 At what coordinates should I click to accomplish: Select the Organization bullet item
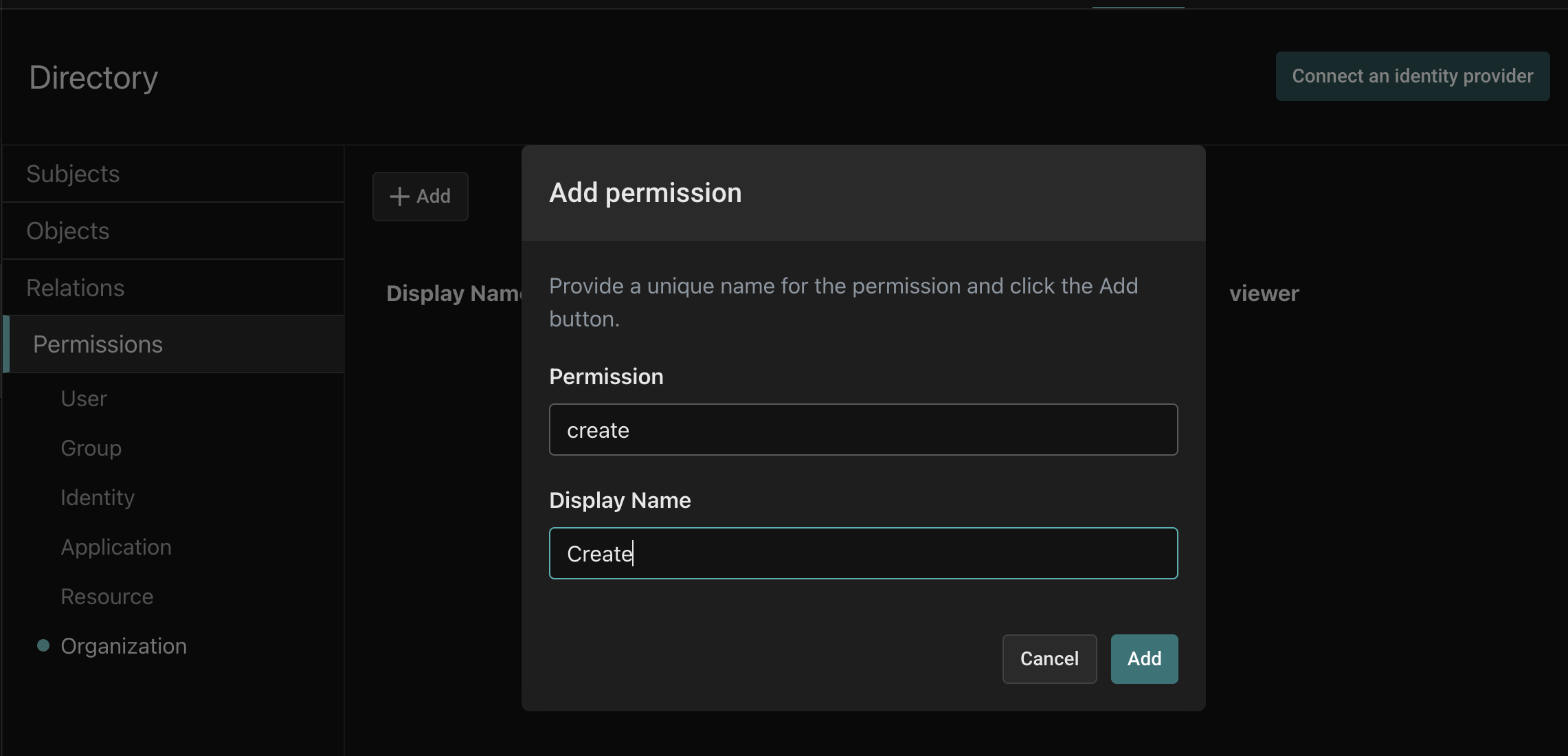pos(123,646)
